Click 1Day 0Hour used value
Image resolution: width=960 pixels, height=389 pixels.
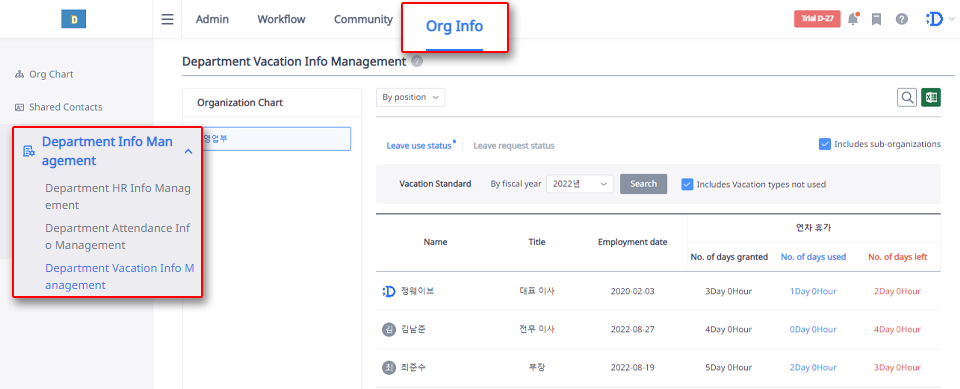click(x=813, y=292)
